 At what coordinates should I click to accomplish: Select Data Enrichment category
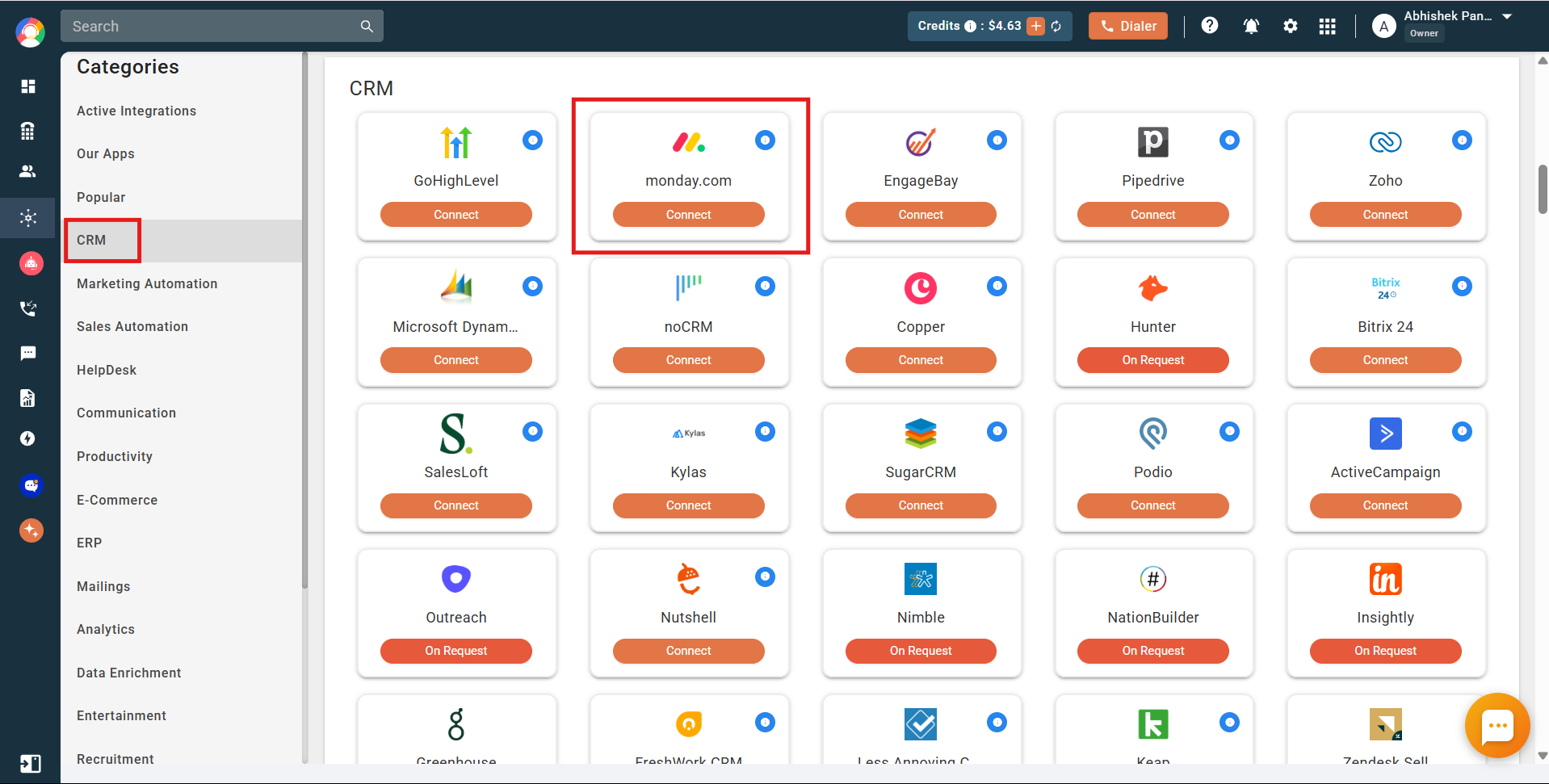[129, 673]
